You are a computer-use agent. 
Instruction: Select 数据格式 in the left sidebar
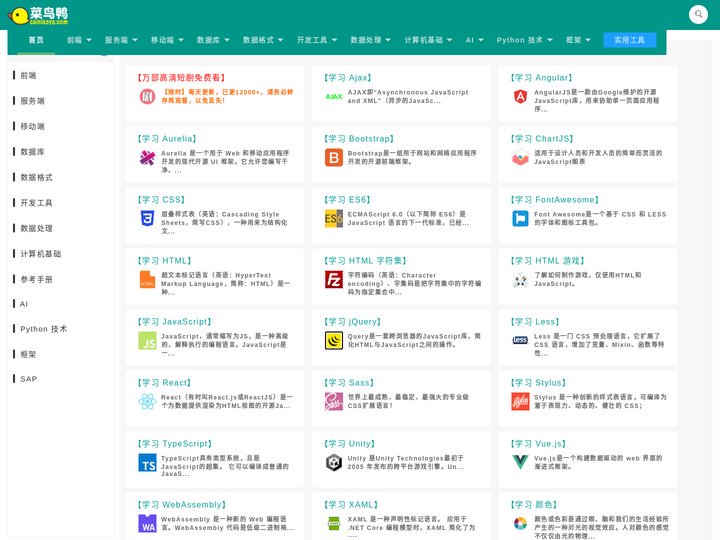pos(36,177)
